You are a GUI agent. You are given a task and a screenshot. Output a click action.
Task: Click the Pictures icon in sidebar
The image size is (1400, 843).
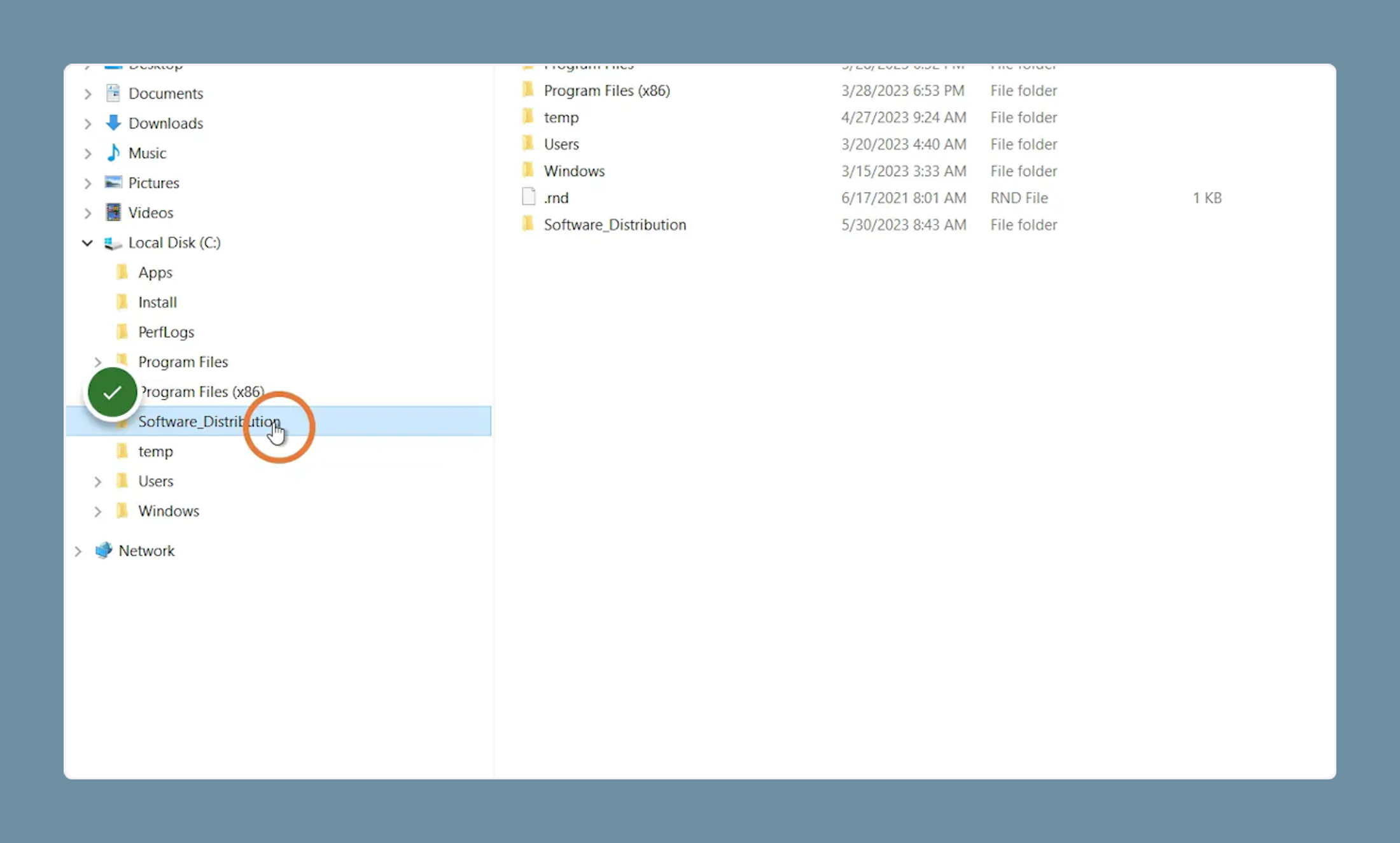pos(113,183)
